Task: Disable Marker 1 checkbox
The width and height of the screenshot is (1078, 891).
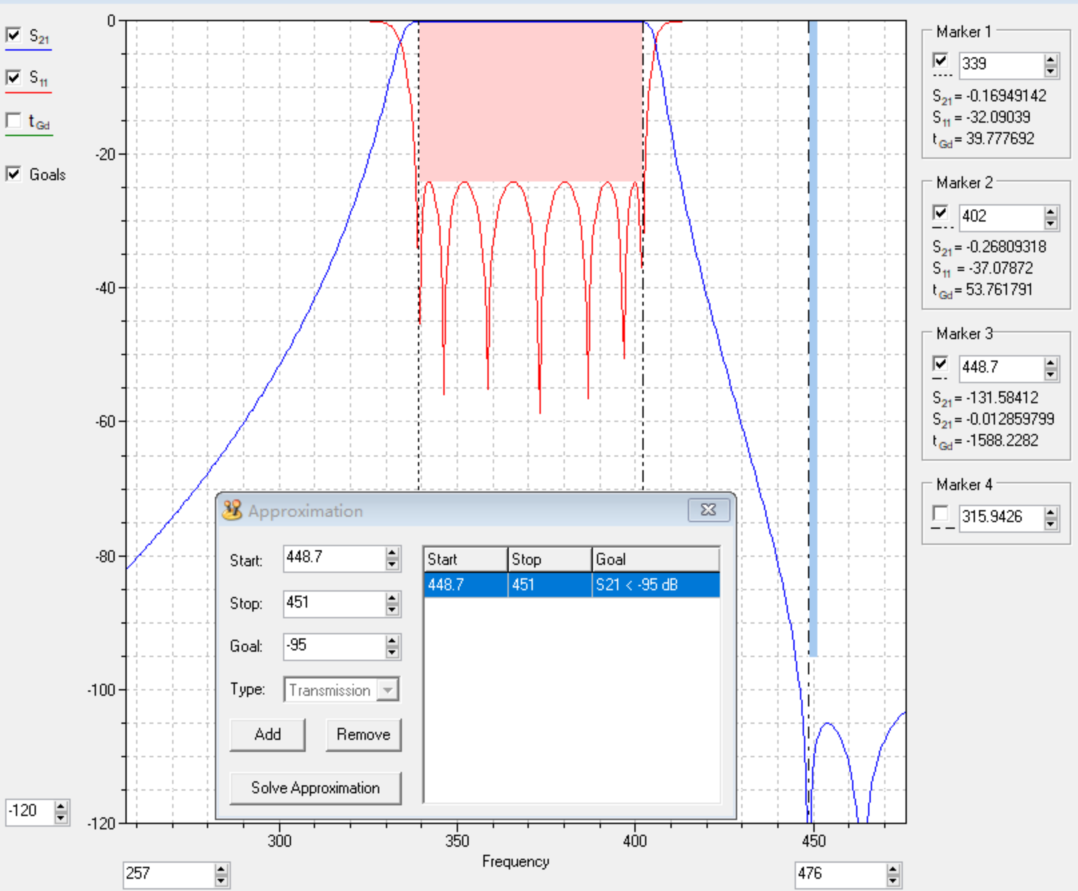Action: 940,60
